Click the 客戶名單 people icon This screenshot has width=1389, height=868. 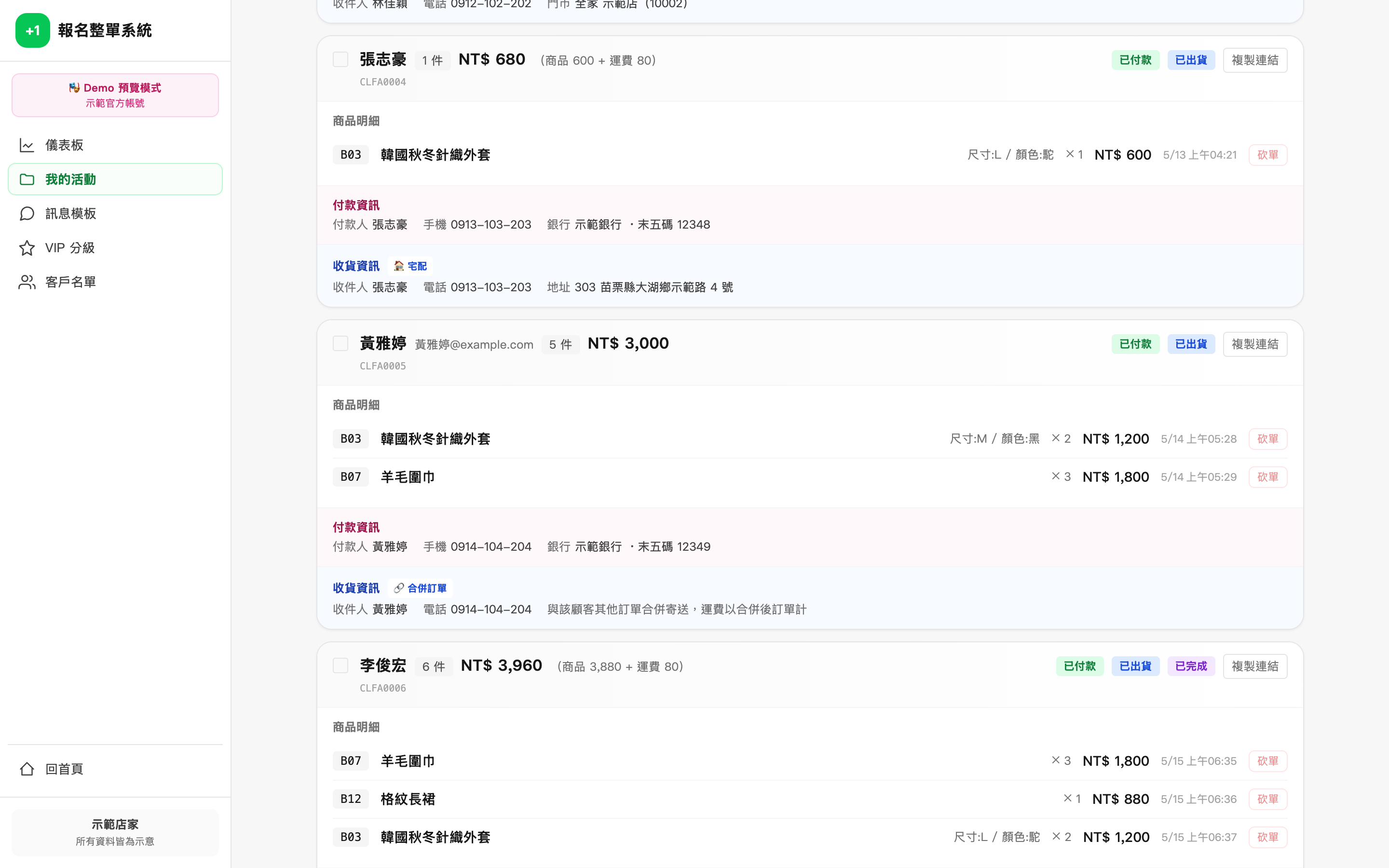pos(27,282)
